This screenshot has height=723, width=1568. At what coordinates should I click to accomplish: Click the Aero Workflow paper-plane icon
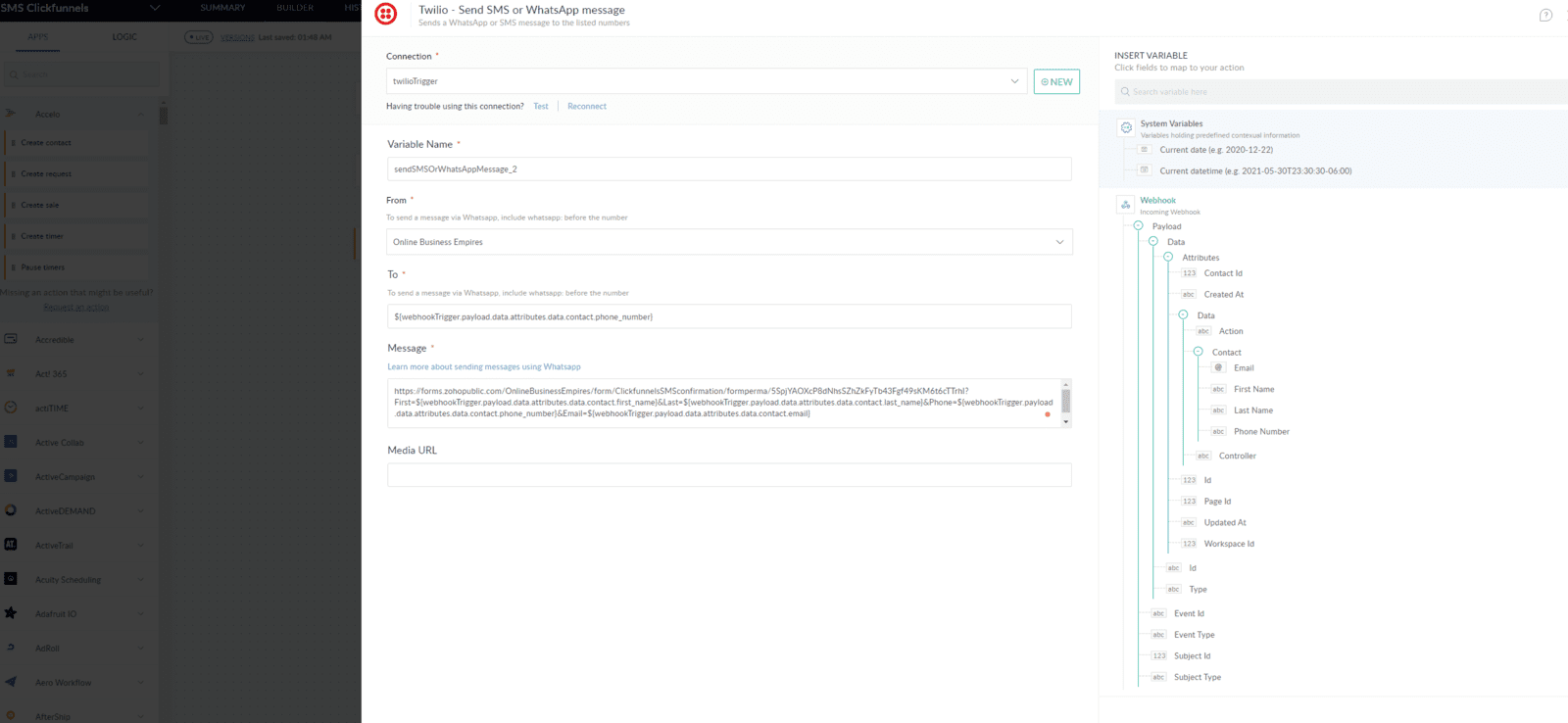click(x=11, y=682)
